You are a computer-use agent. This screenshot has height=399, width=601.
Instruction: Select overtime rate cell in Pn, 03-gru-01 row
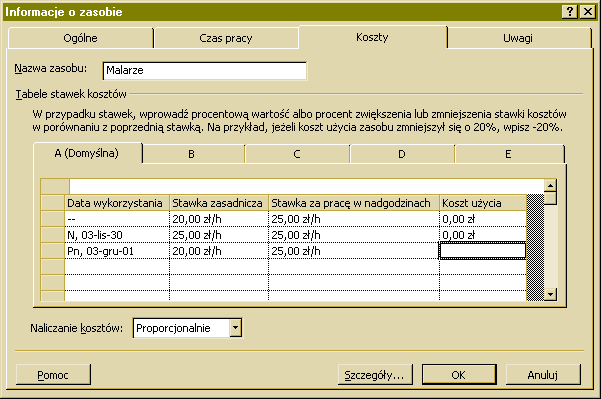click(354, 251)
